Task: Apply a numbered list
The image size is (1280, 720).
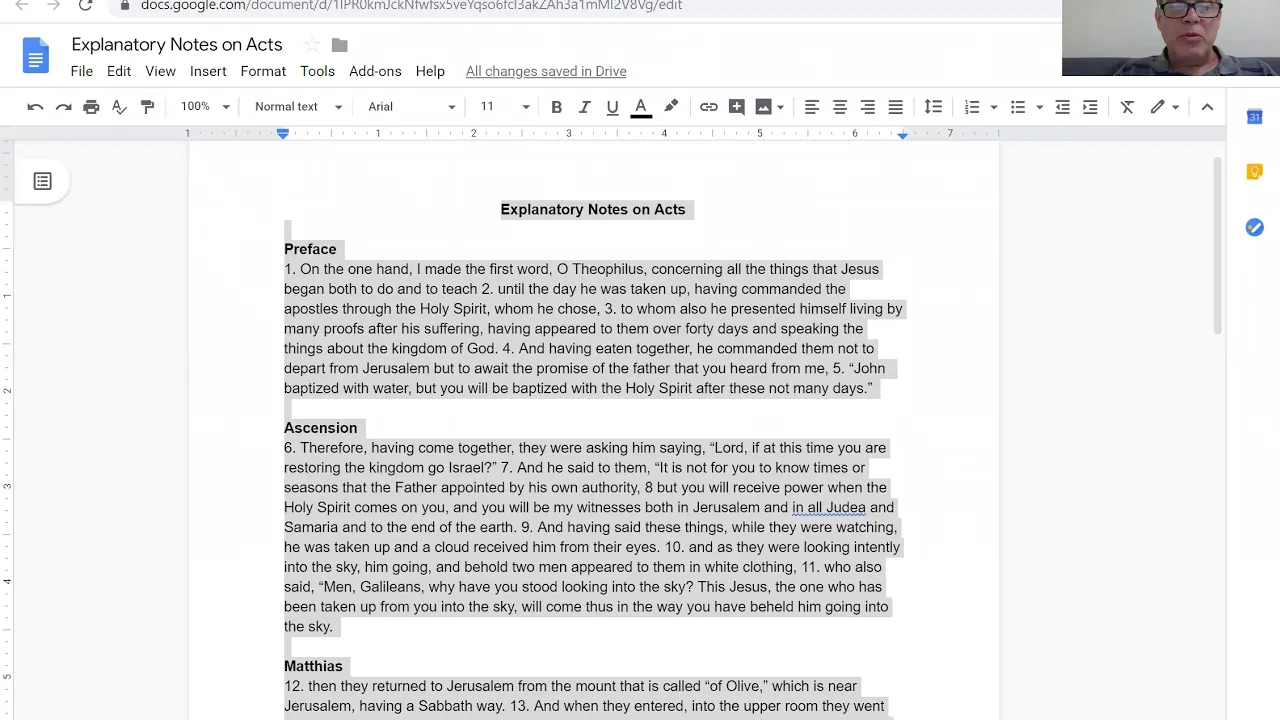Action: point(971,107)
